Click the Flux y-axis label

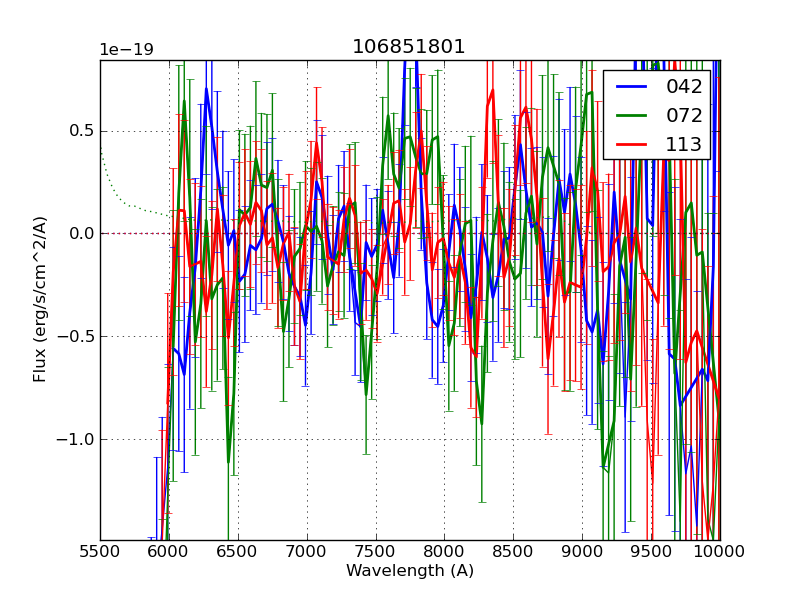(40, 299)
